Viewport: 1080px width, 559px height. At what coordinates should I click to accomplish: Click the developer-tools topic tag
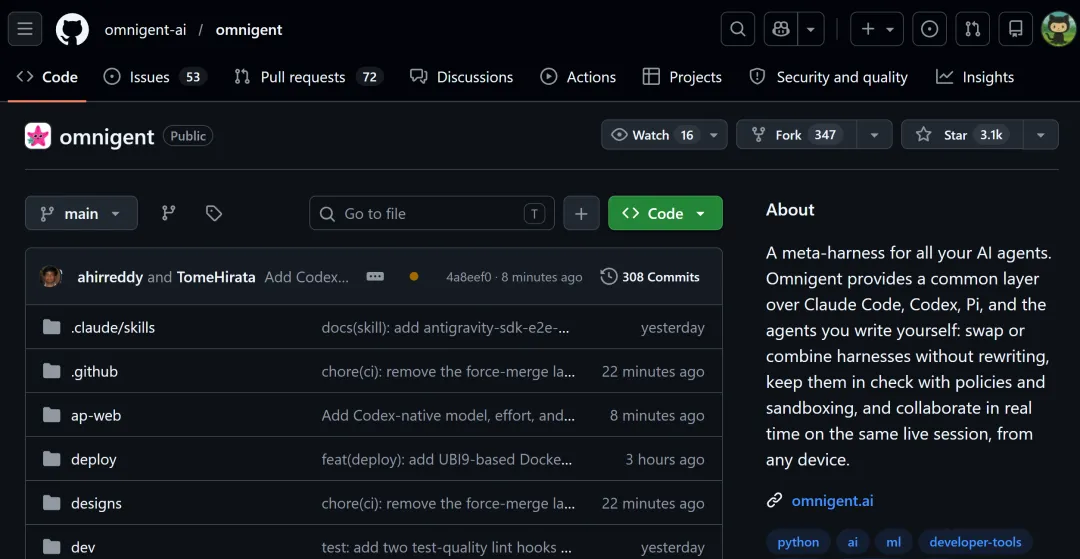point(975,542)
